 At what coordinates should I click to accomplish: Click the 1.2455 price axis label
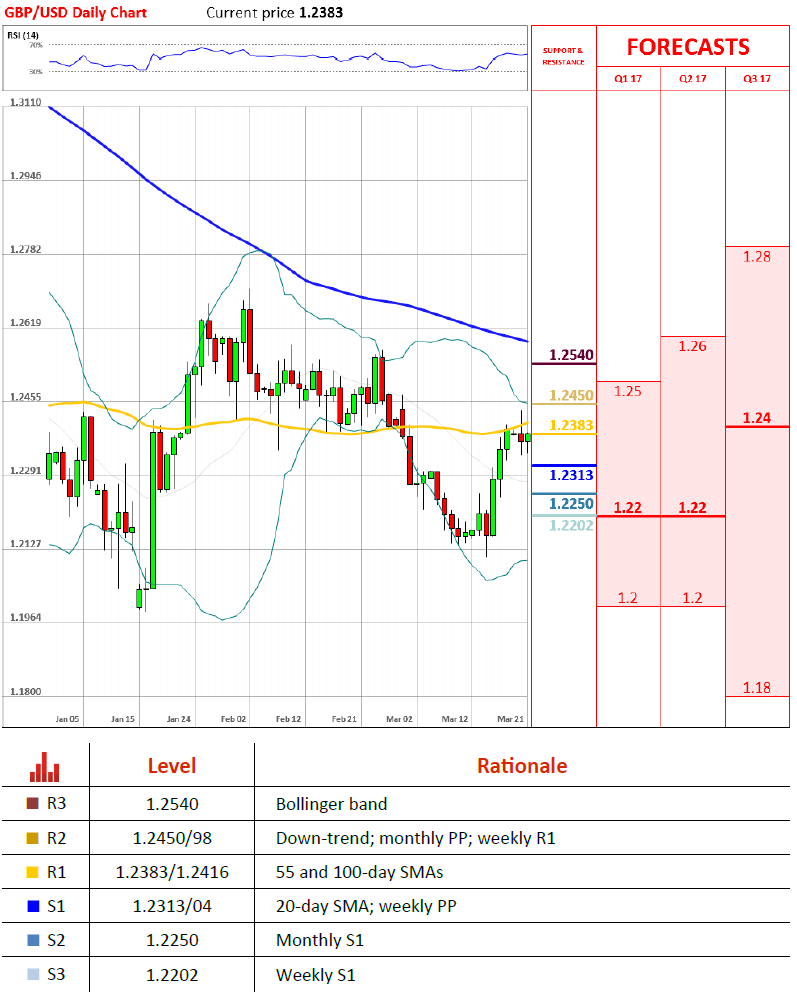coord(25,397)
